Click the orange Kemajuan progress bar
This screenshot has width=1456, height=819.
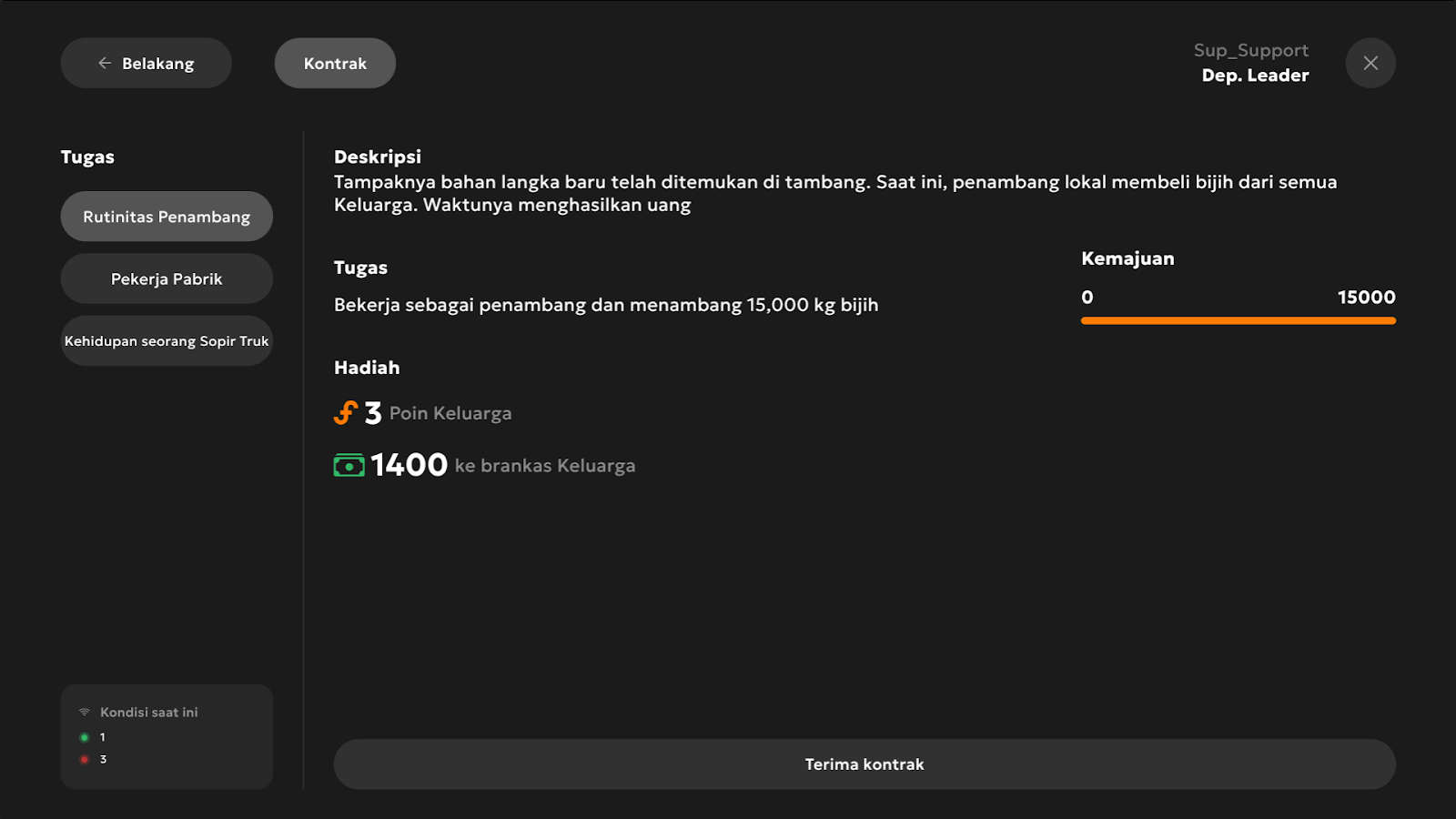pyautogui.click(x=1239, y=320)
